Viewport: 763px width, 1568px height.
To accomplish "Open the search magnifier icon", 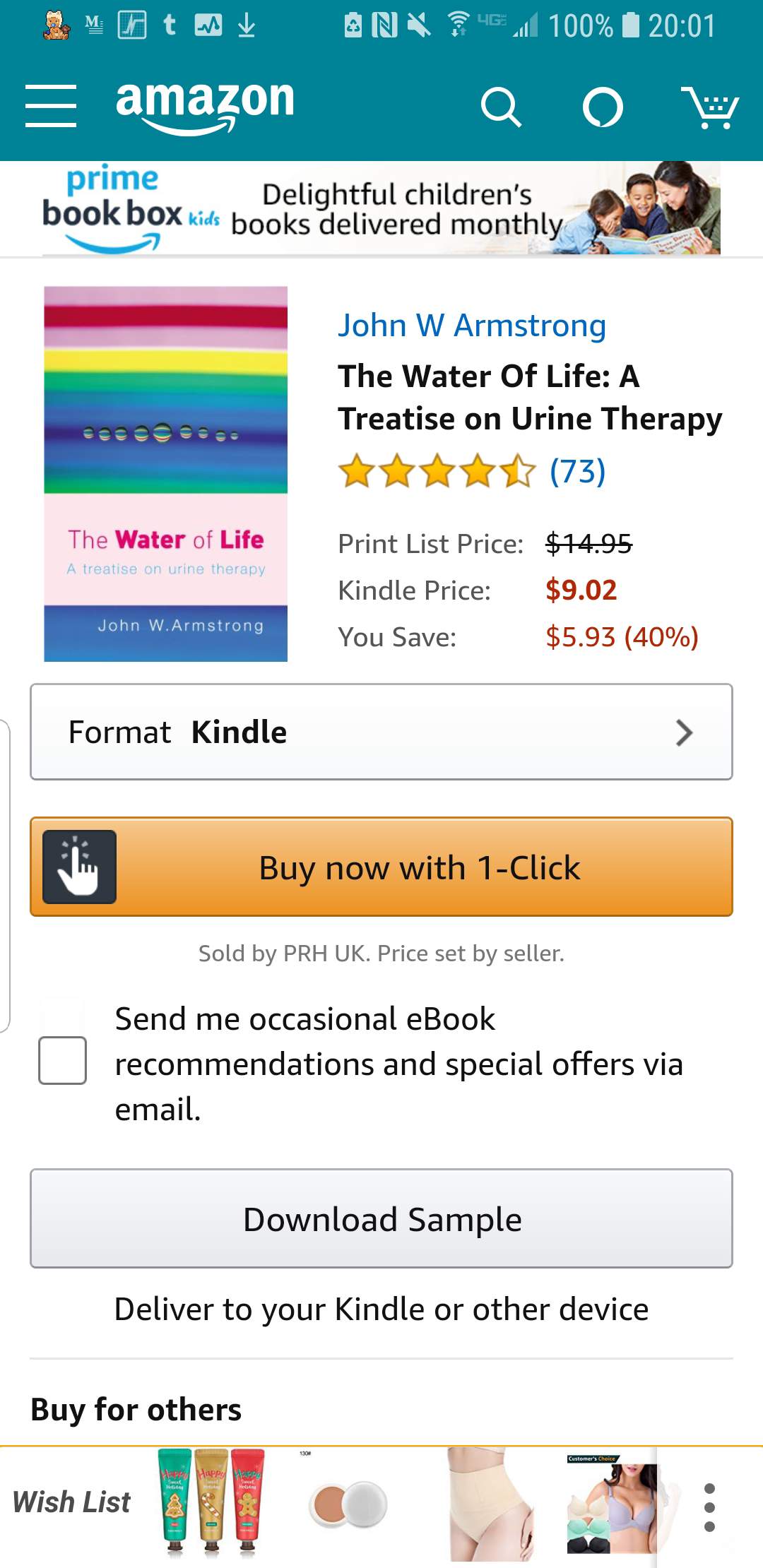I will coord(500,107).
